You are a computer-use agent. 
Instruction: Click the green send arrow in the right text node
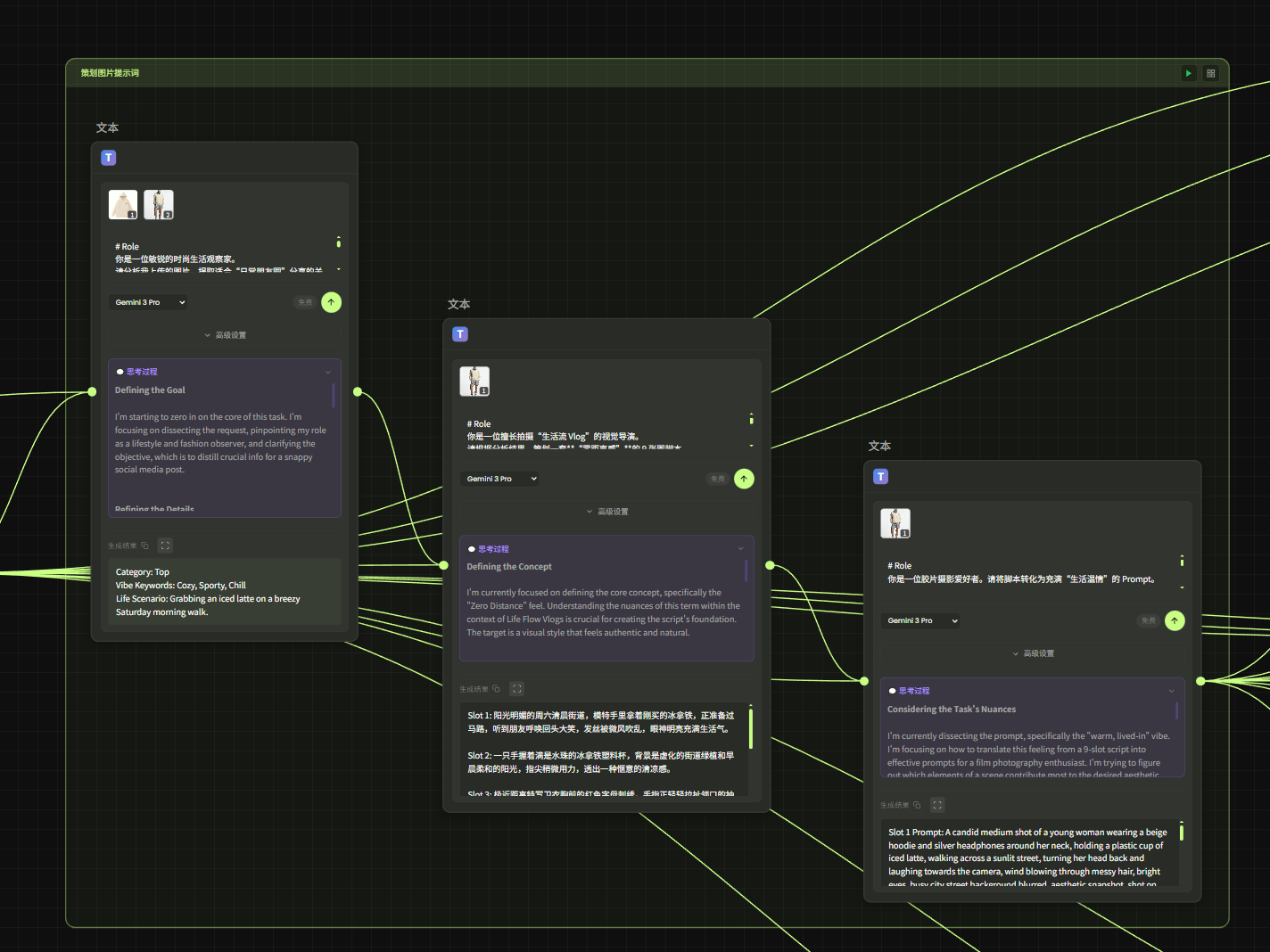tap(1175, 620)
